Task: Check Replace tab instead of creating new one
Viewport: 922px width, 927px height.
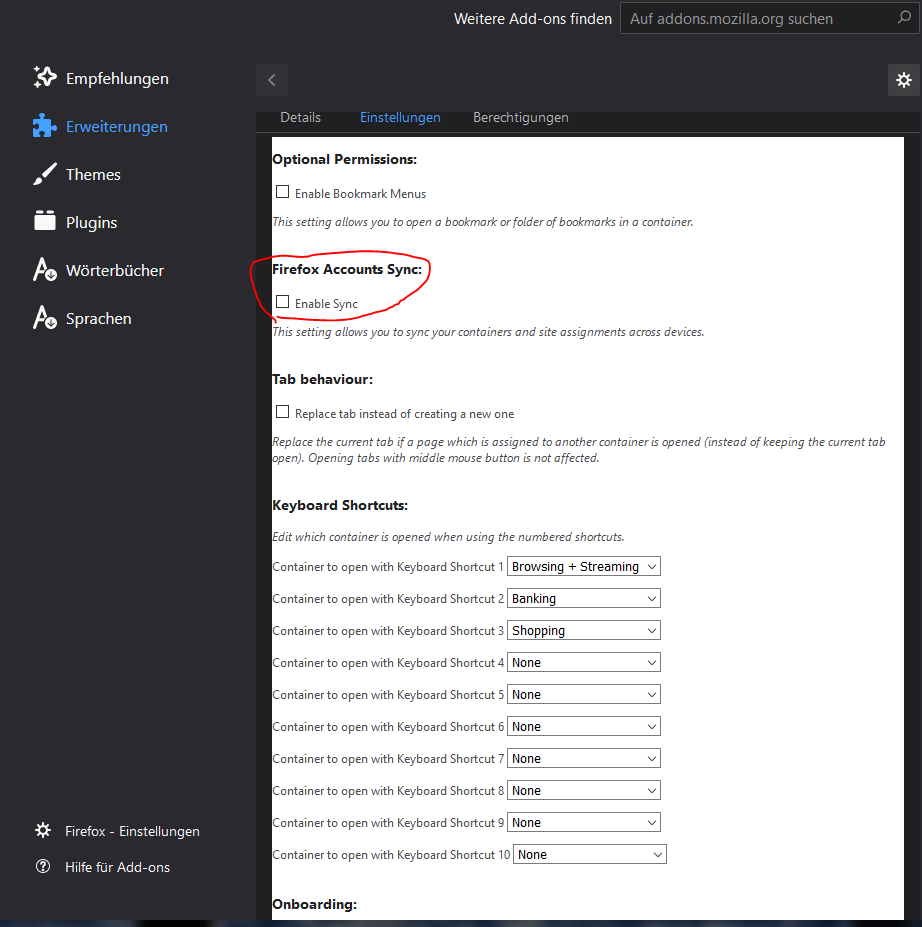Action: (283, 412)
